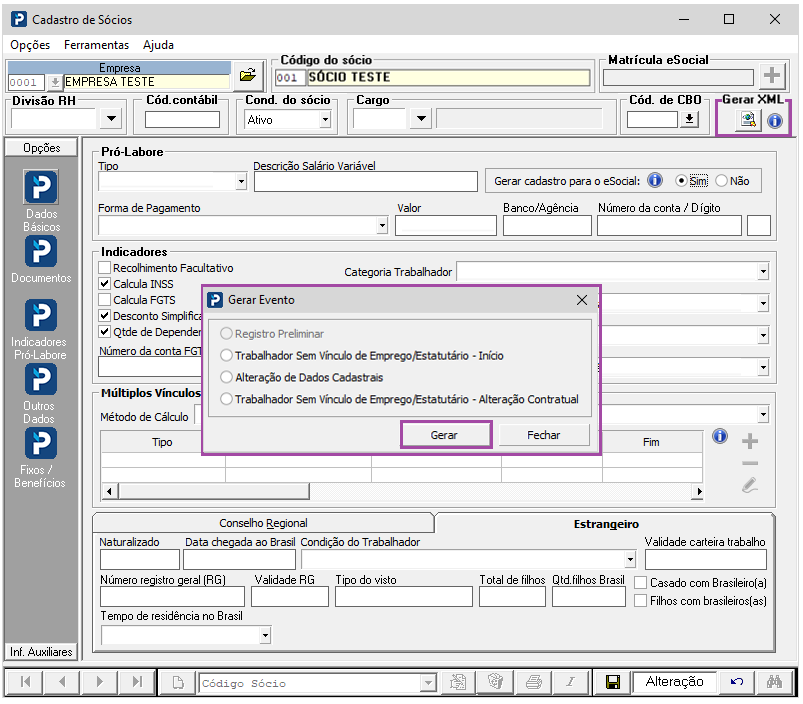Image resolution: width=803 pixels, height=704 pixels.
Task: Click the trash bin icon in the bottom toolbar
Action: coord(495,682)
